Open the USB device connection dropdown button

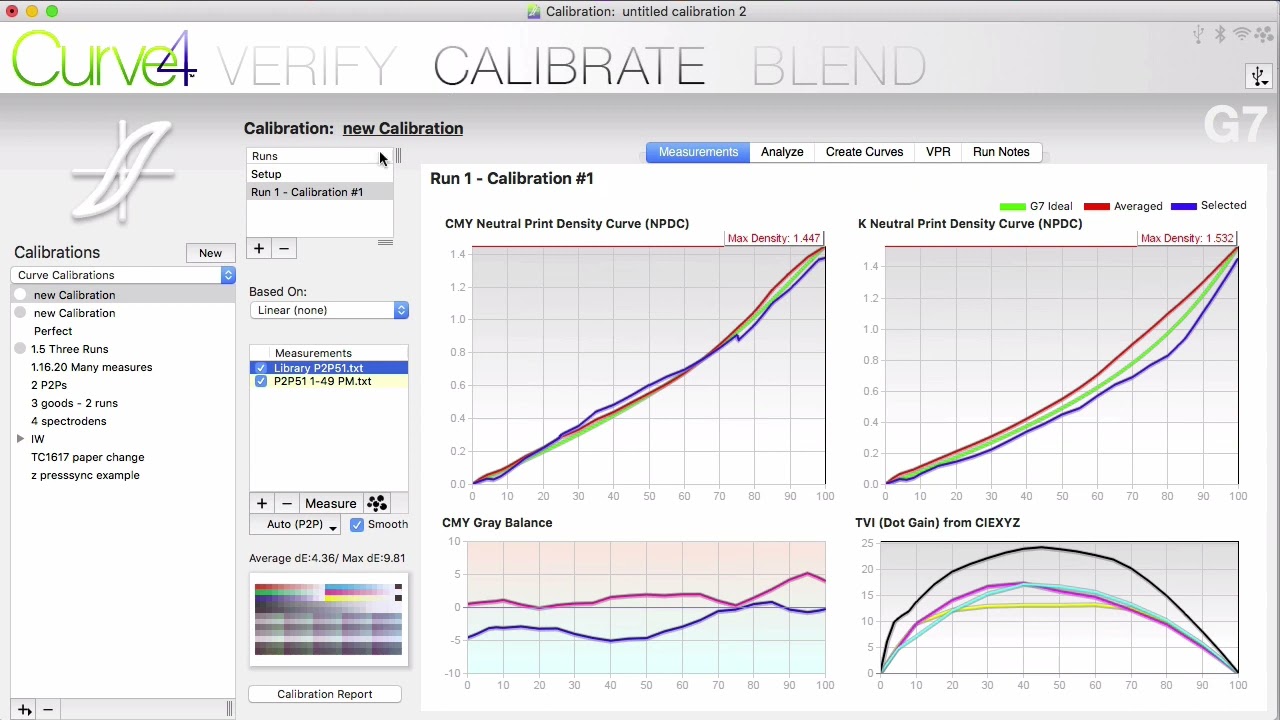(1259, 76)
